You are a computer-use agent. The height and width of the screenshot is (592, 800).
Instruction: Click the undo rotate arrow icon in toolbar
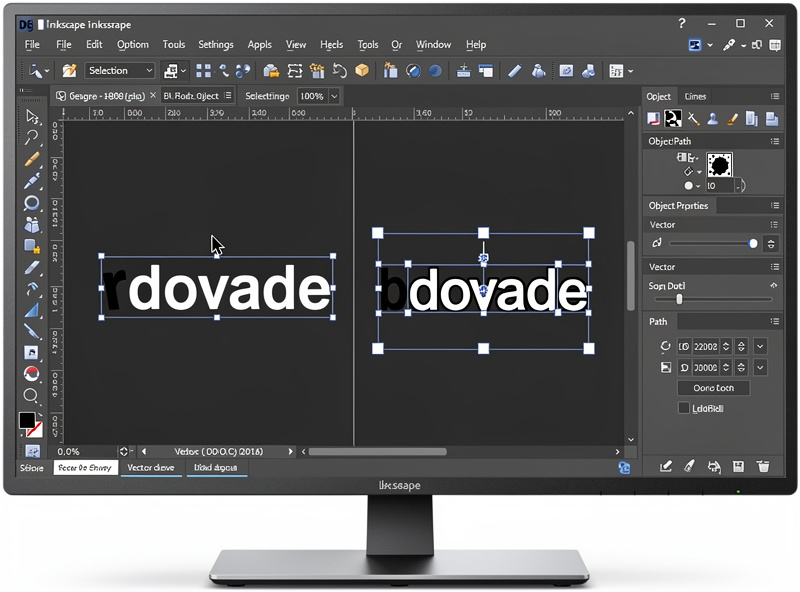tap(340, 70)
